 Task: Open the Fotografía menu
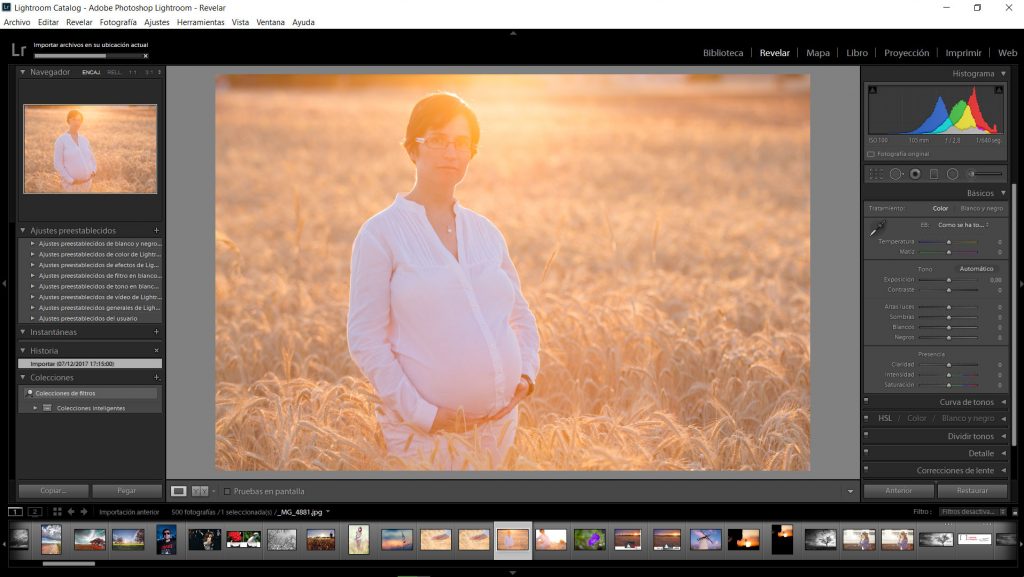[x=116, y=21]
